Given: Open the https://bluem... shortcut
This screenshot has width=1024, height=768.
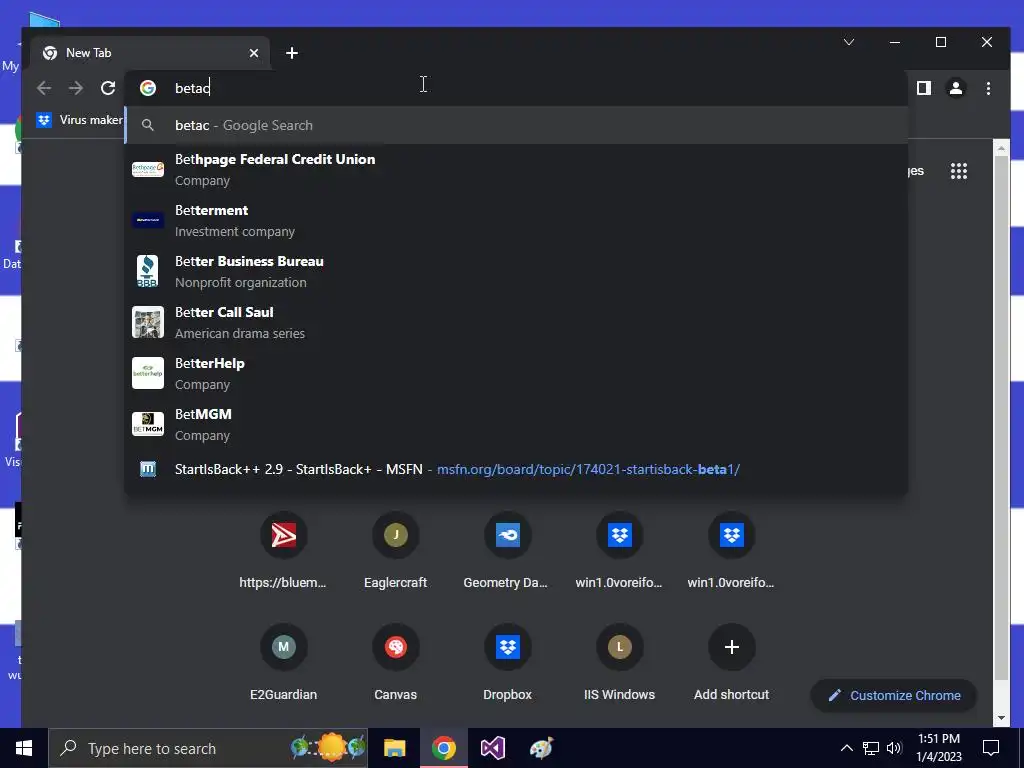Looking at the screenshot, I should 283,551.
